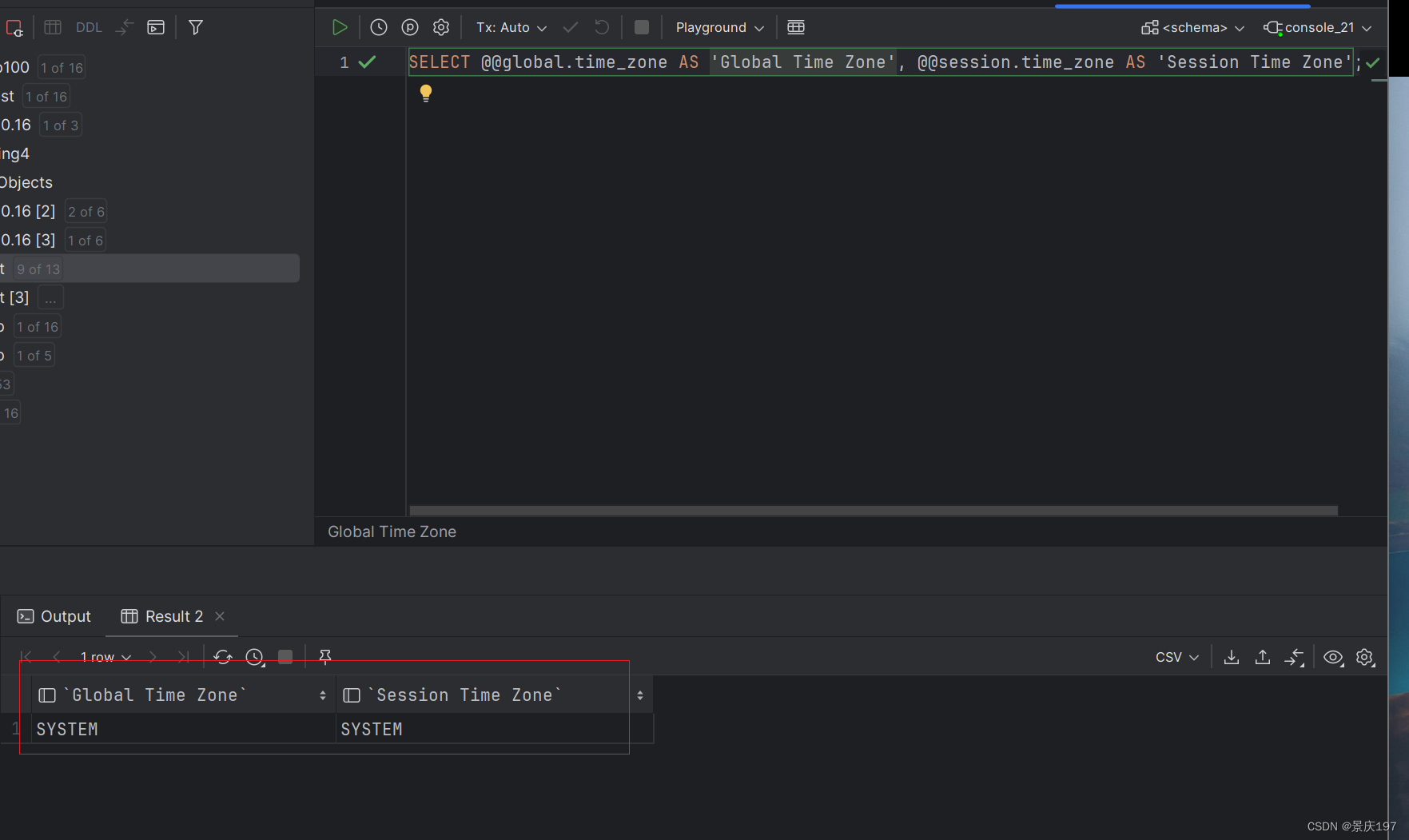This screenshot has width=1409, height=840.
Task: Go to first page of results
Action: click(26, 657)
